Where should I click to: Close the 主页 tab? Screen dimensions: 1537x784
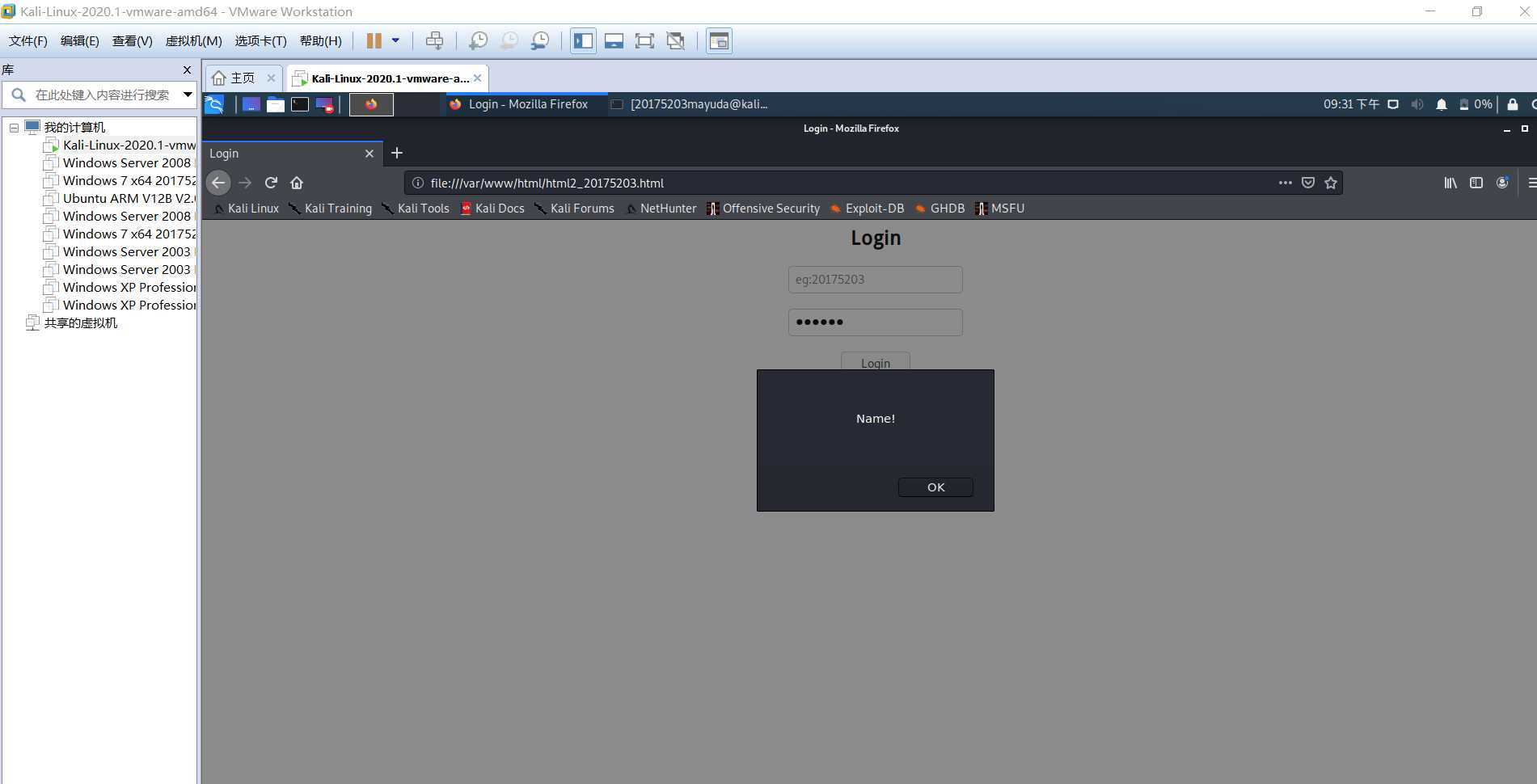(271, 78)
